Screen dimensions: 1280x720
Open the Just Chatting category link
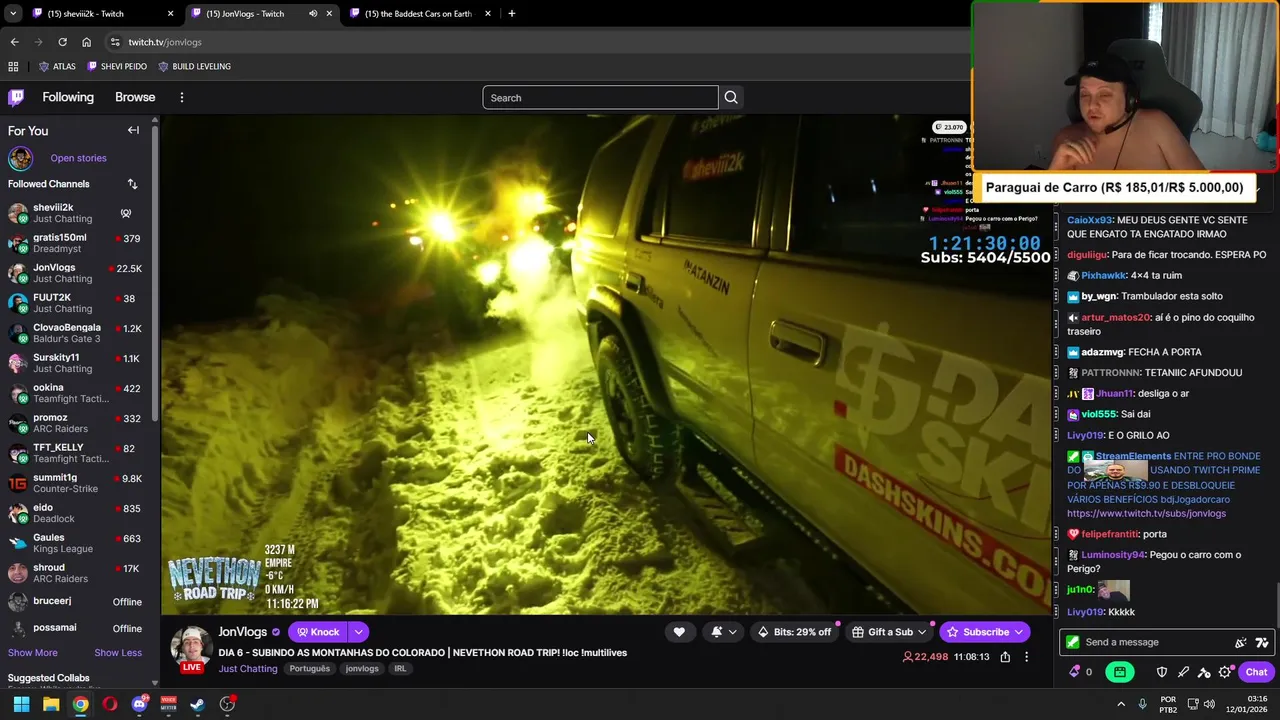pyautogui.click(x=248, y=668)
